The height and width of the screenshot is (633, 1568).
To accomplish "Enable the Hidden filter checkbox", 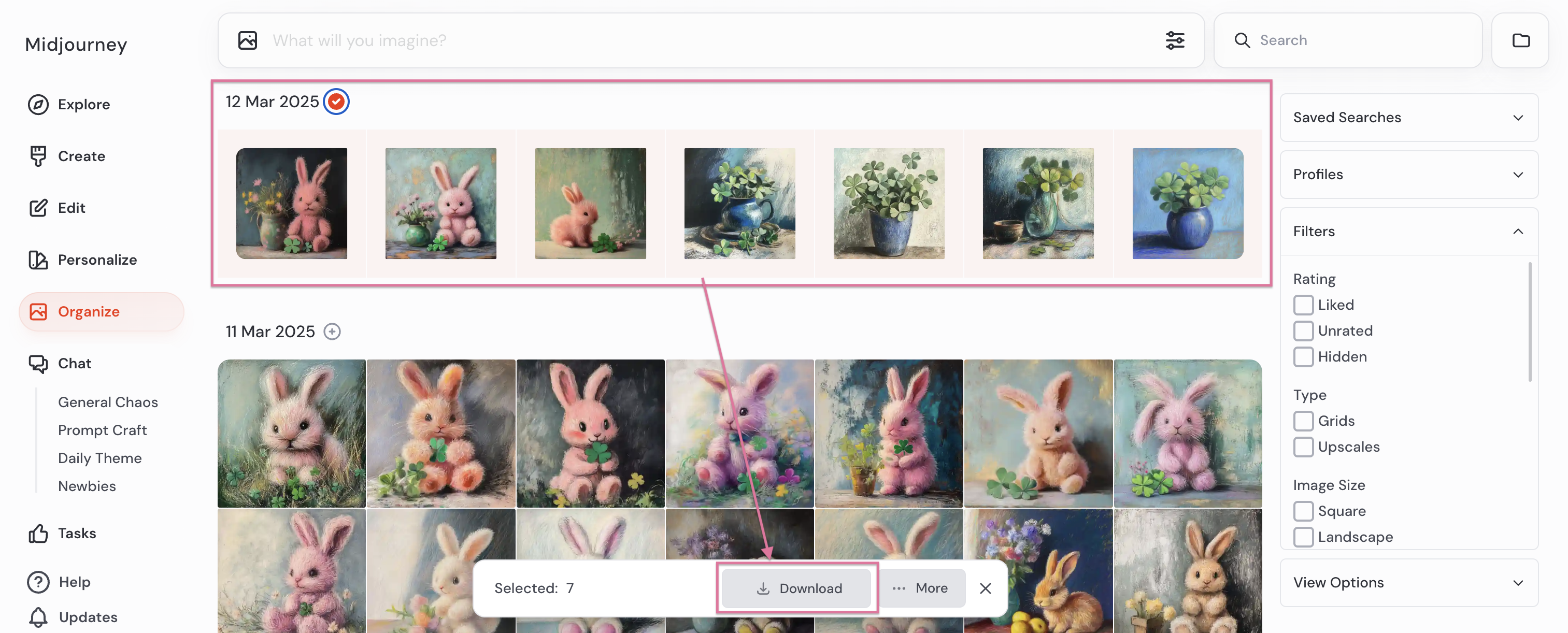I will pyautogui.click(x=1303, y=357).
